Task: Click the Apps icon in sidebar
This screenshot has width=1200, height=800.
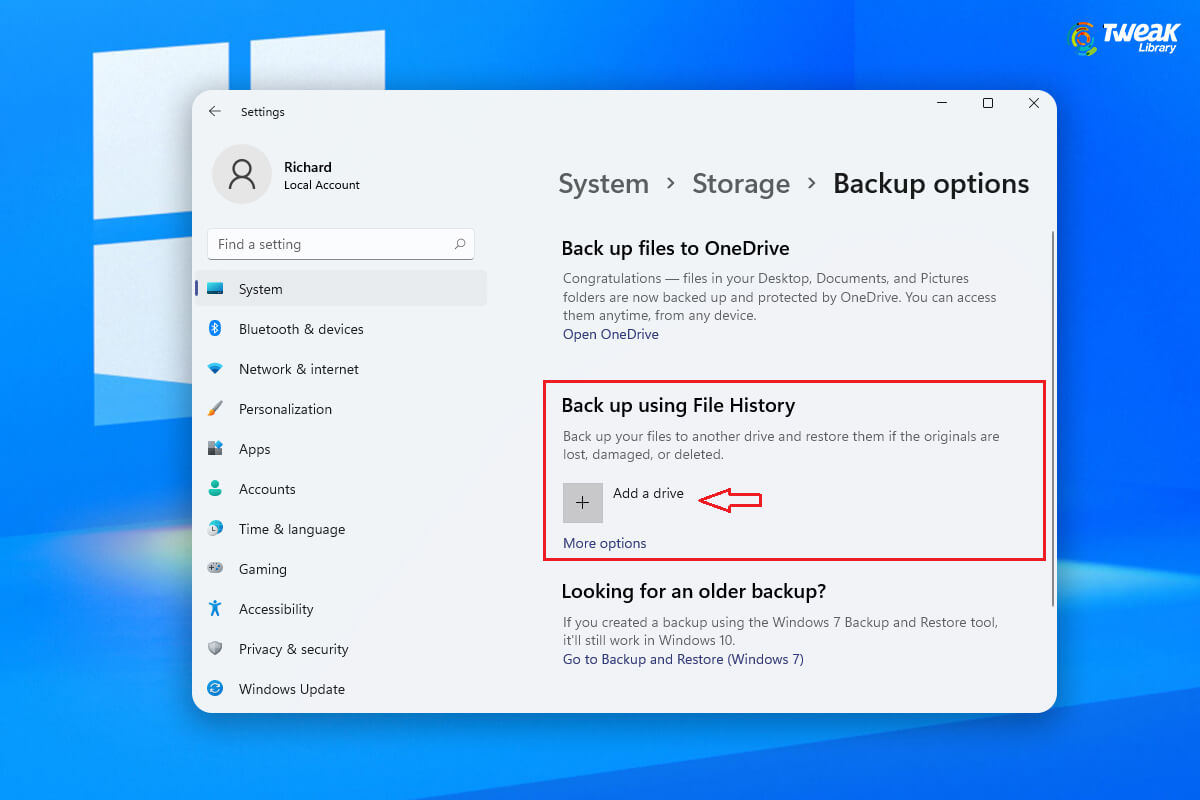Action: (214, 449)
